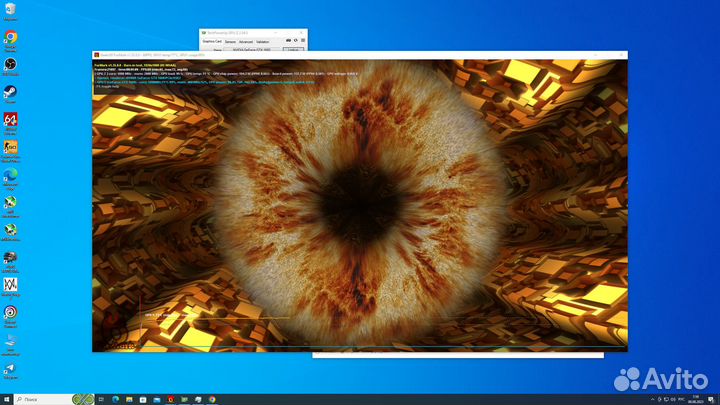The image size is (720, 405).
Task: Click the GPU-Z refresh icon
Action: [296, 40]
